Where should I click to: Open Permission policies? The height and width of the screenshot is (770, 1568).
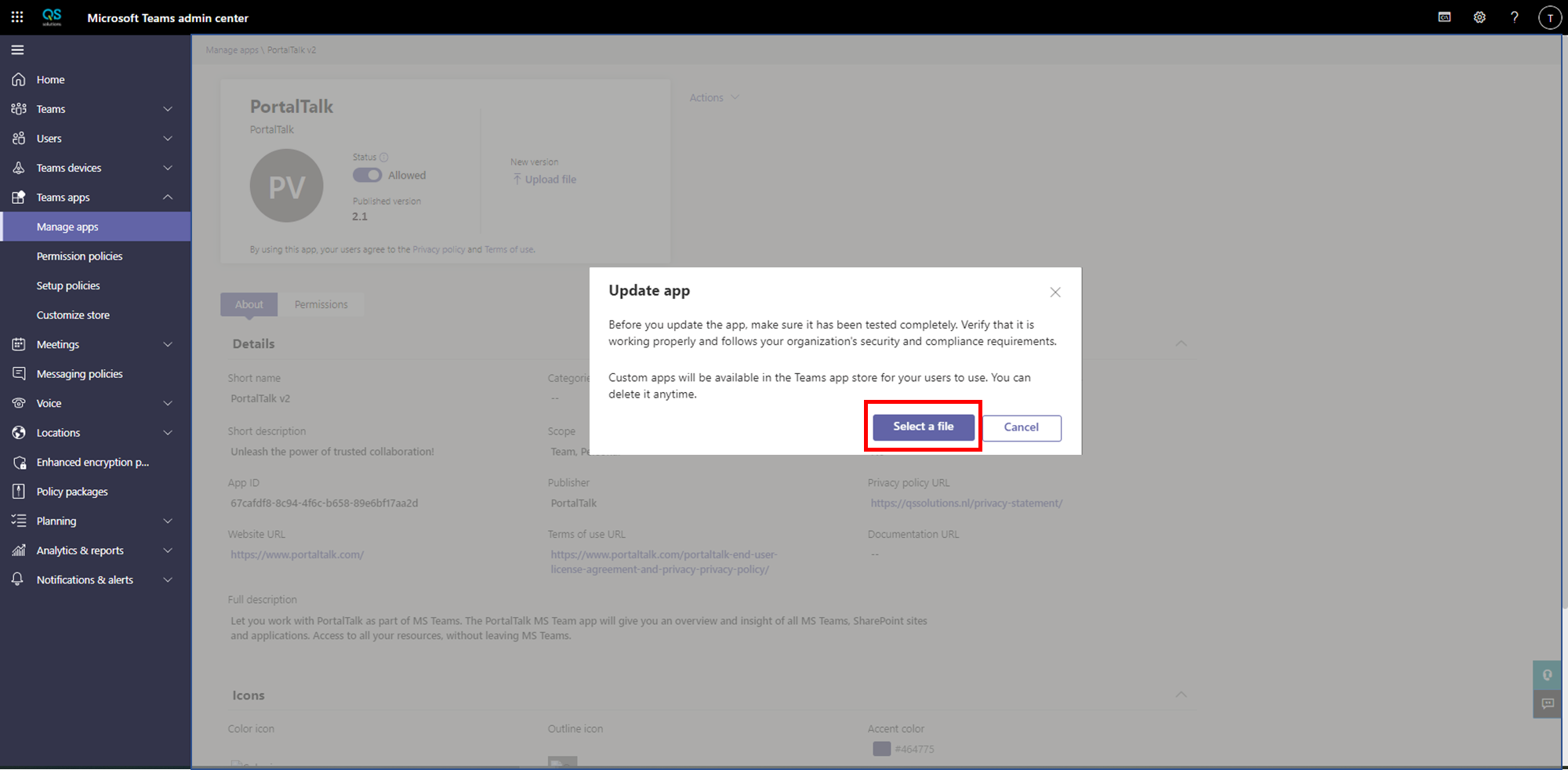click(79, 256)
